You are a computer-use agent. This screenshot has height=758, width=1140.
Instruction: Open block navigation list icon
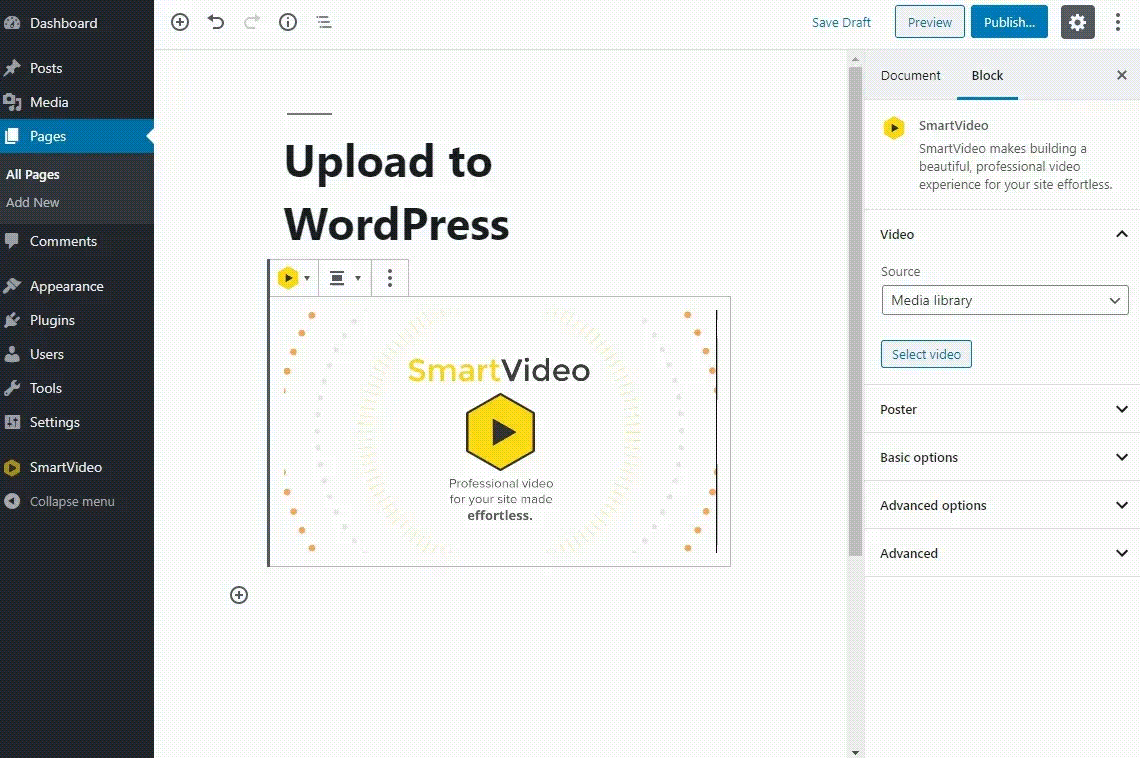click(x=324, y=21)
